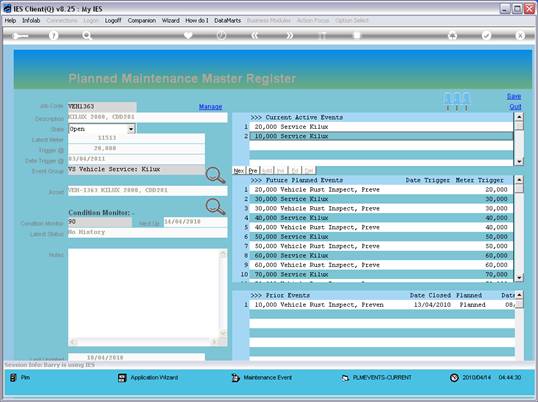Click the checkmark icon in toolbar
This screenshot has width=538, height=402.
click(486, 35)
